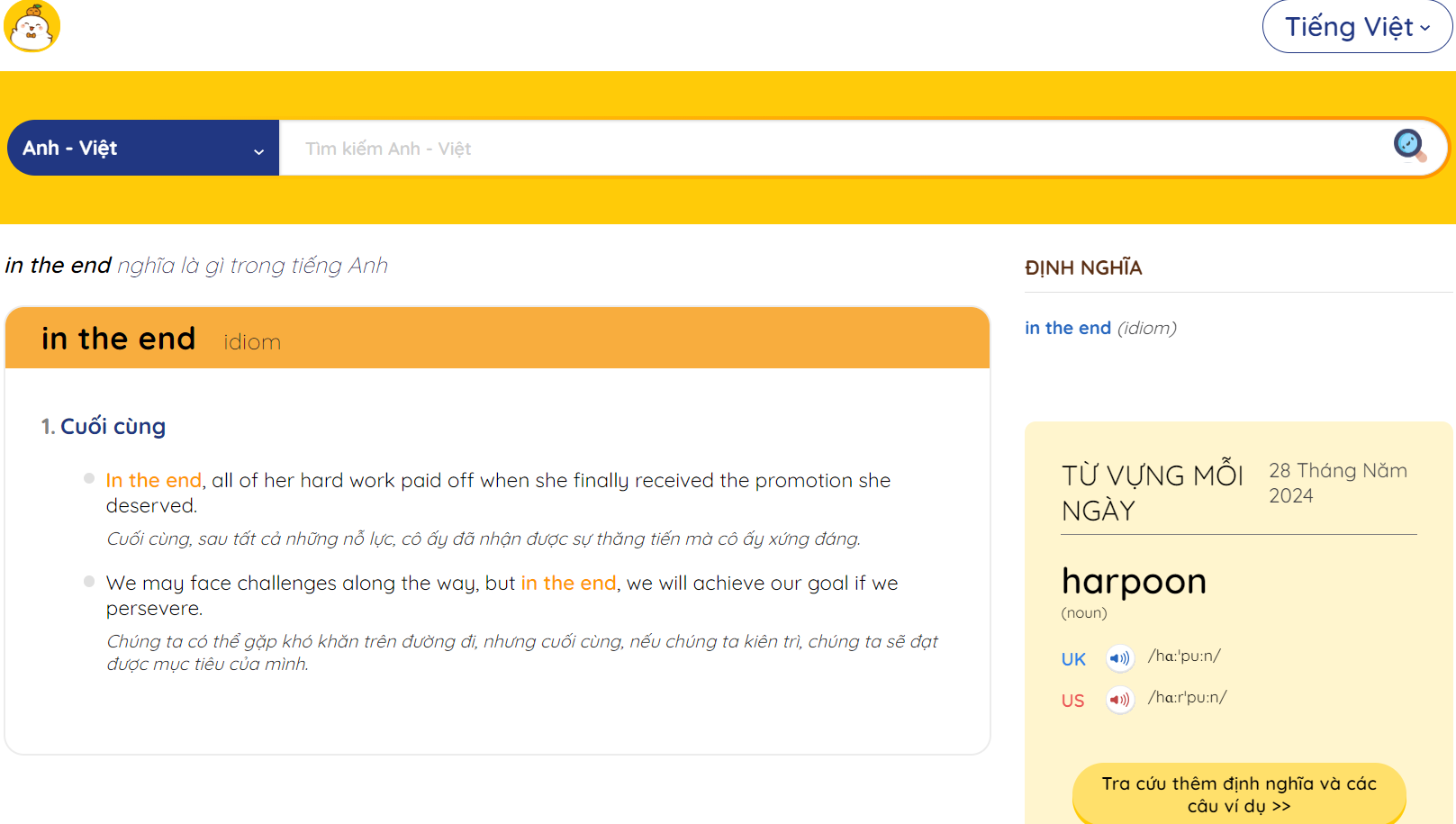1456x824 pixels.
Task: Focus the Tìm kiếm Anh - Việt search field
Action: 833,149
